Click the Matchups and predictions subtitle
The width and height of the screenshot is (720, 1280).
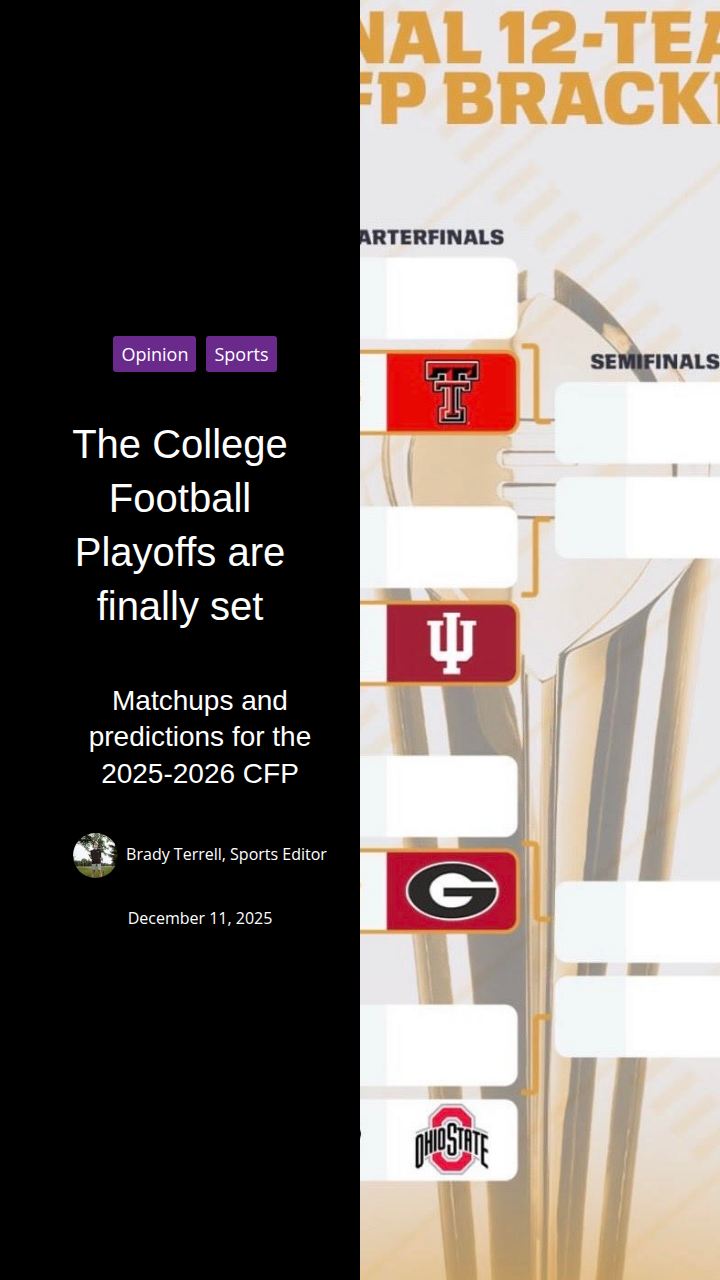pos(200,737)
